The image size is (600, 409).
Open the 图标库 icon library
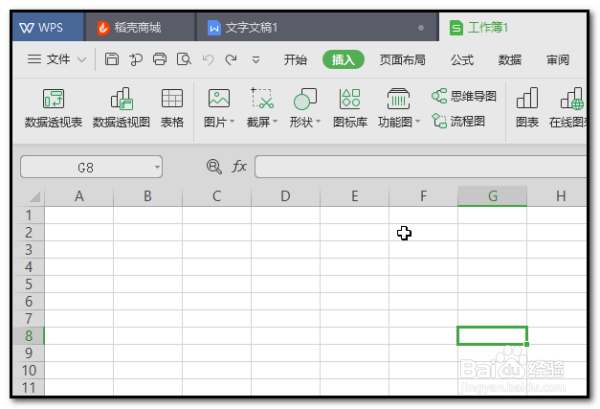coord(350,108)
